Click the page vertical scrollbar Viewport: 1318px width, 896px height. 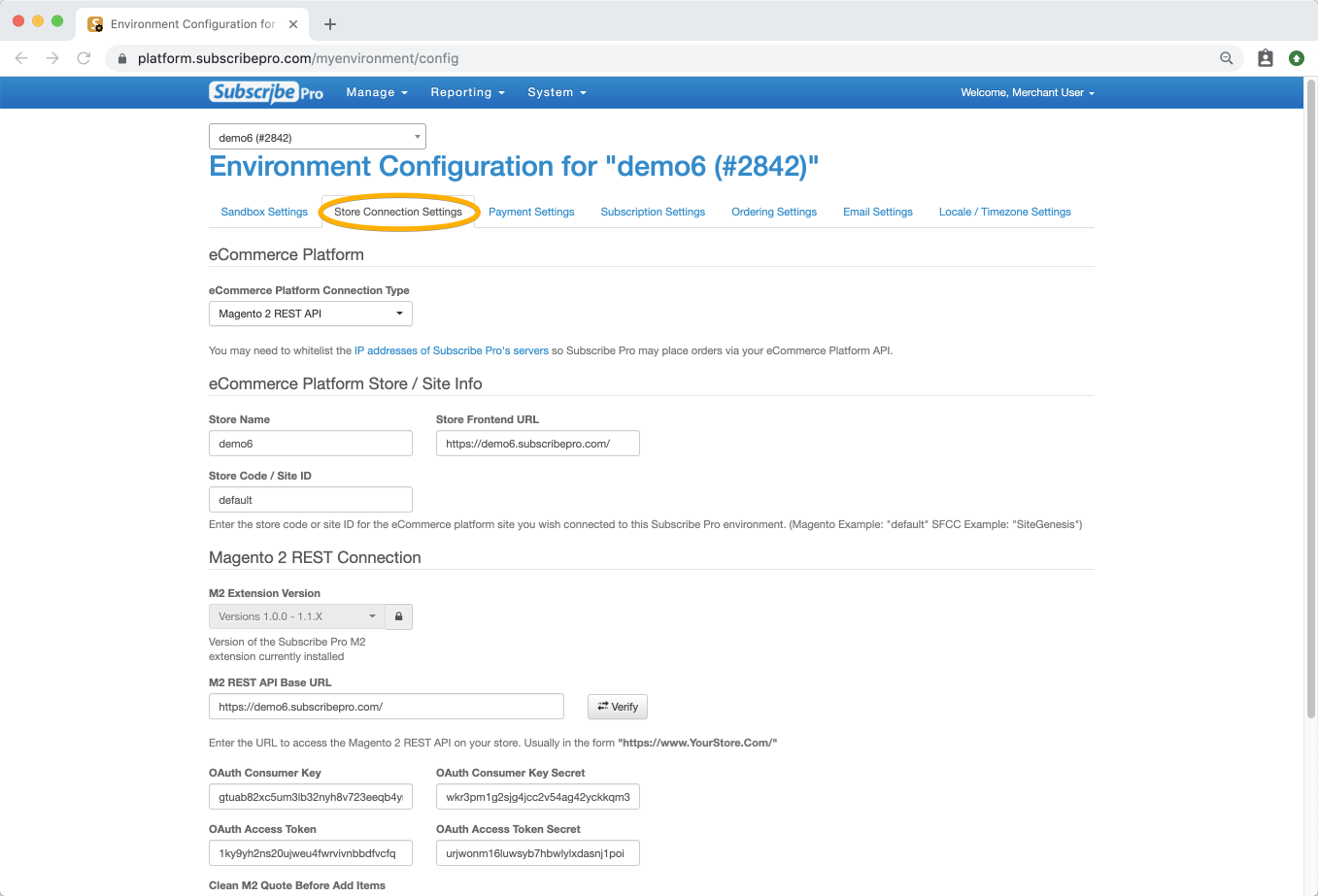[x=1310, y=400]
